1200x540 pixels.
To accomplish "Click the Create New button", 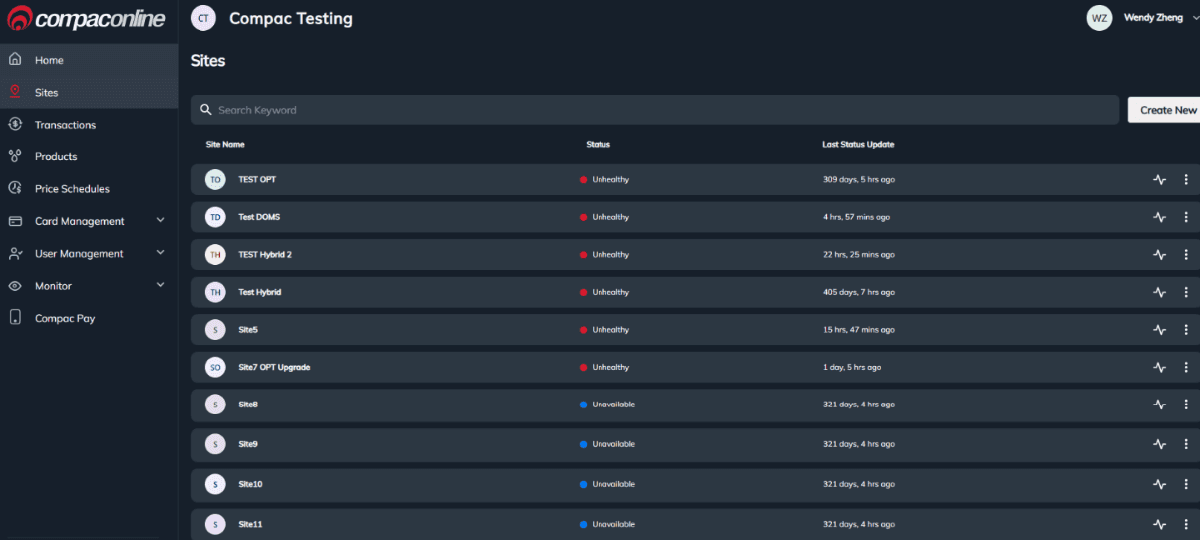I will [1166, 110].
